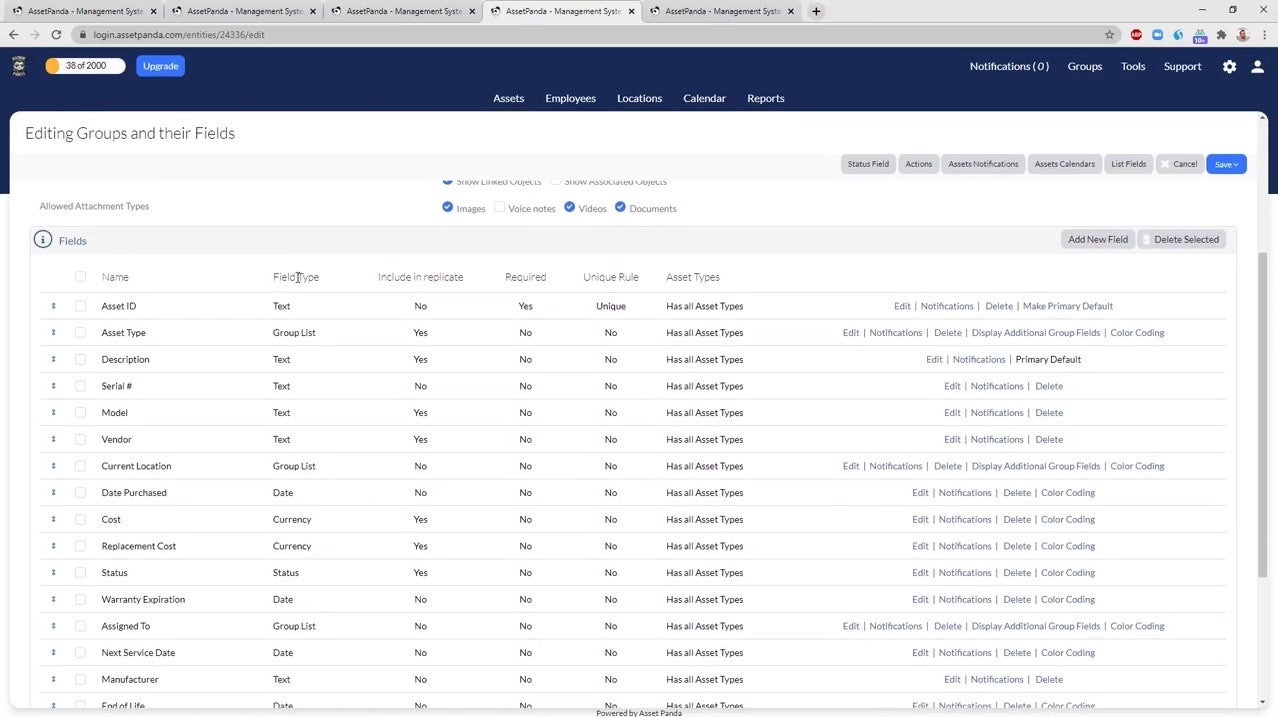Viewport: 1278px width, 717px height.
Task: Open Groups in top bar
Action: pyautogui.click(x=1085, y=66)
